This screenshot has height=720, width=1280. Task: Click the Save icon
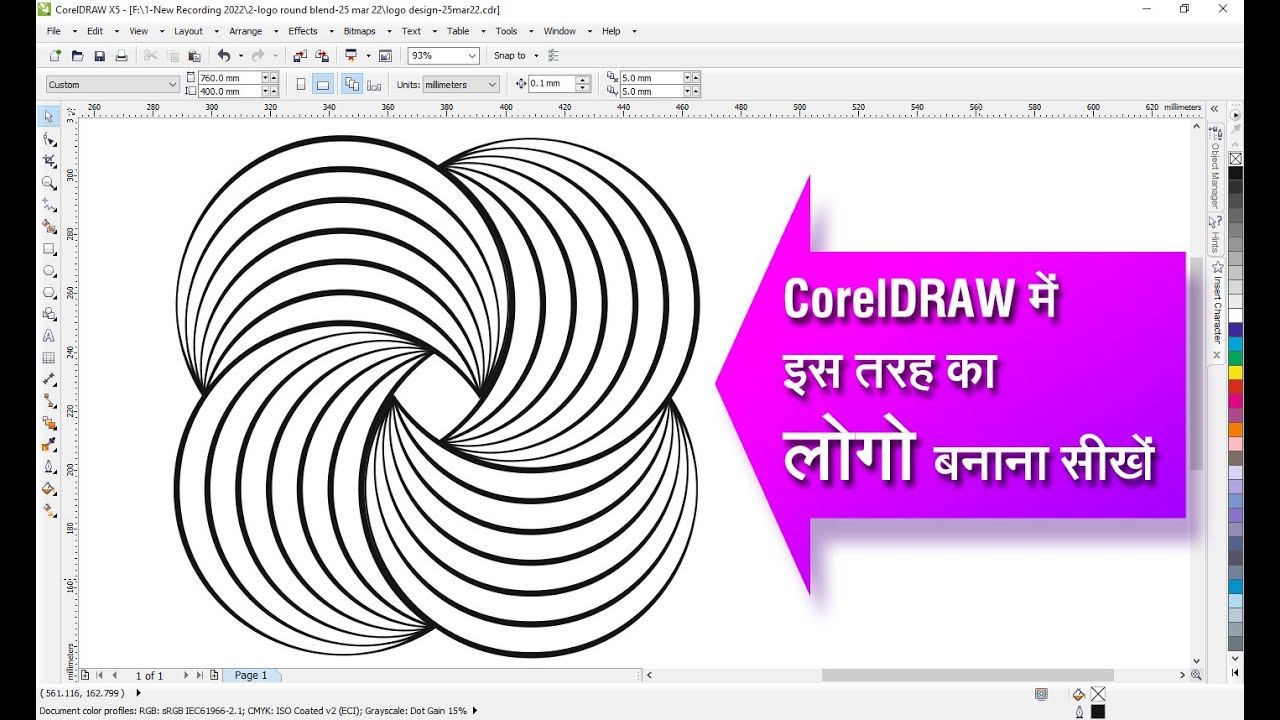pos(99,56)
